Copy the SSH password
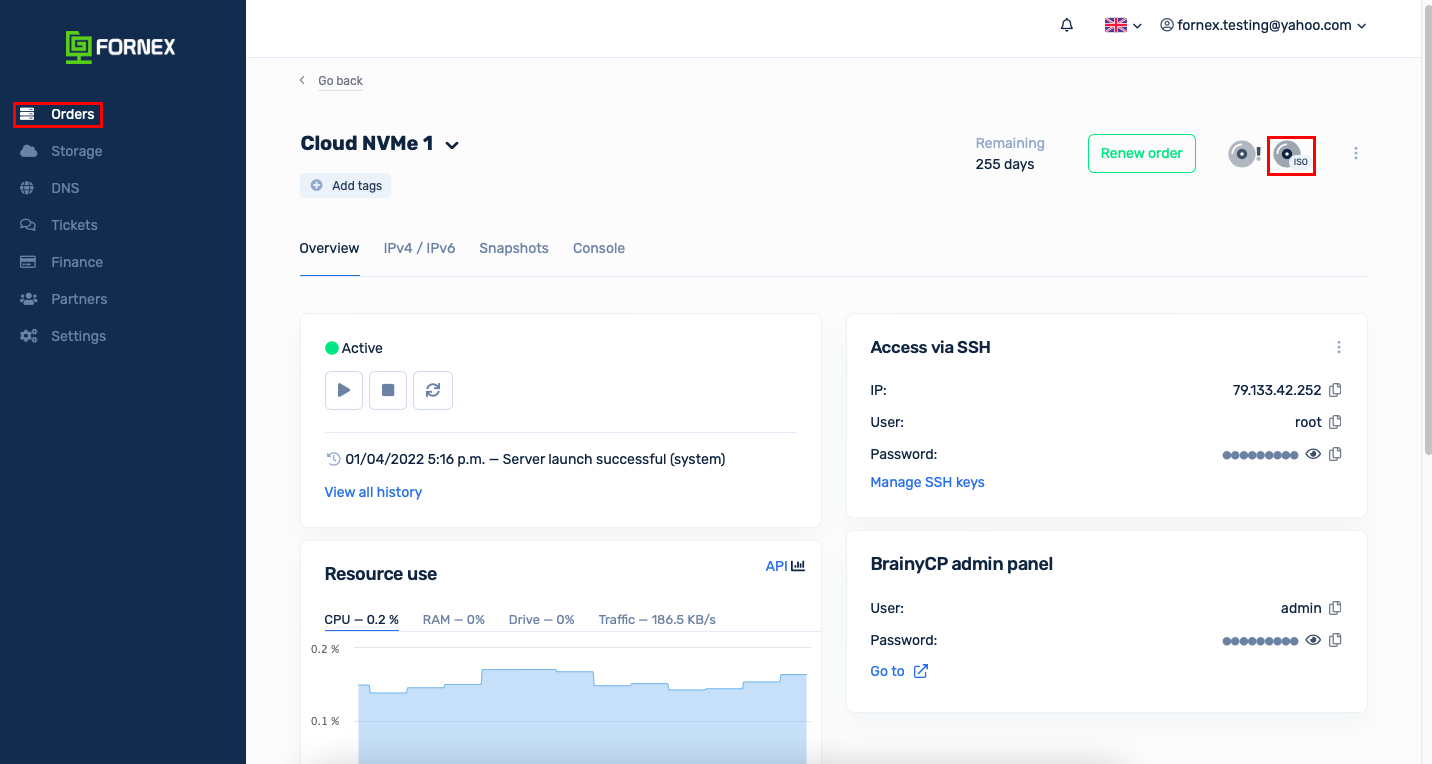This screenshot has width=1432, height=764. coord(1335,454)
